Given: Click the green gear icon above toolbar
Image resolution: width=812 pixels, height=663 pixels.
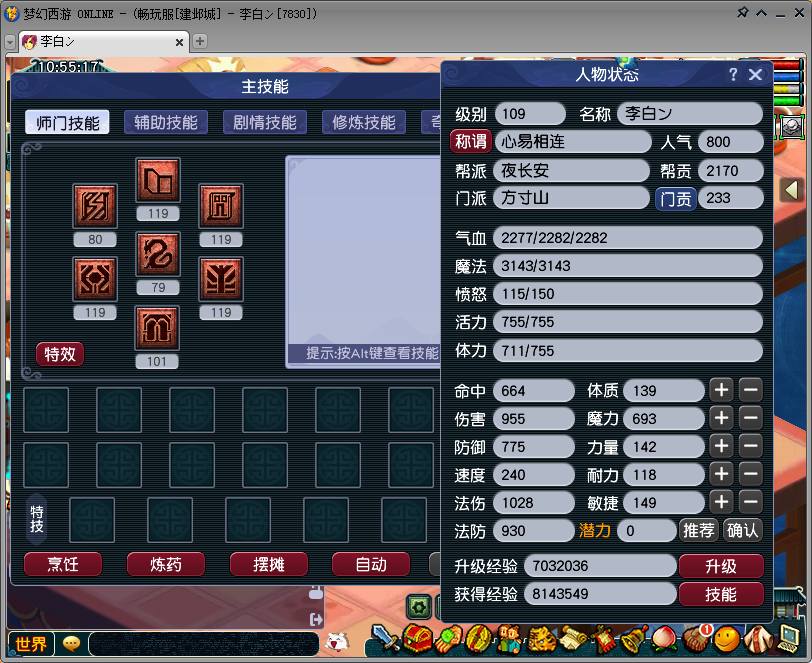Looking at the screenshot, I should [418, 607].
